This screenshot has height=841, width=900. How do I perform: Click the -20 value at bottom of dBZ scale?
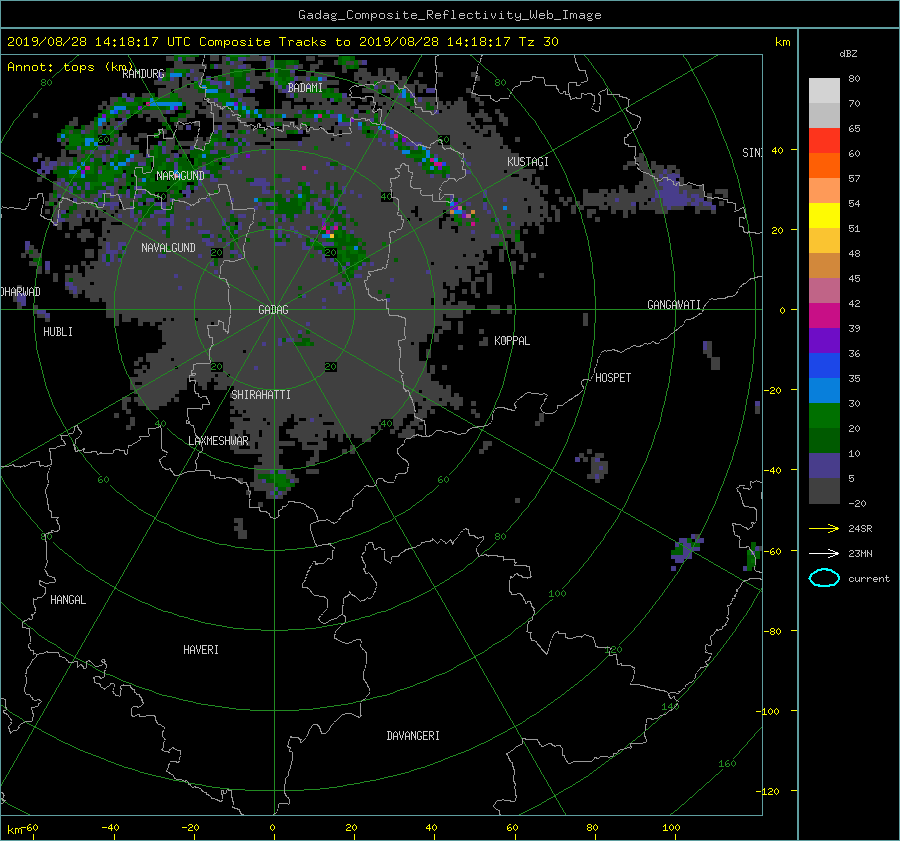pyautogui.click(x=857, y=503)
